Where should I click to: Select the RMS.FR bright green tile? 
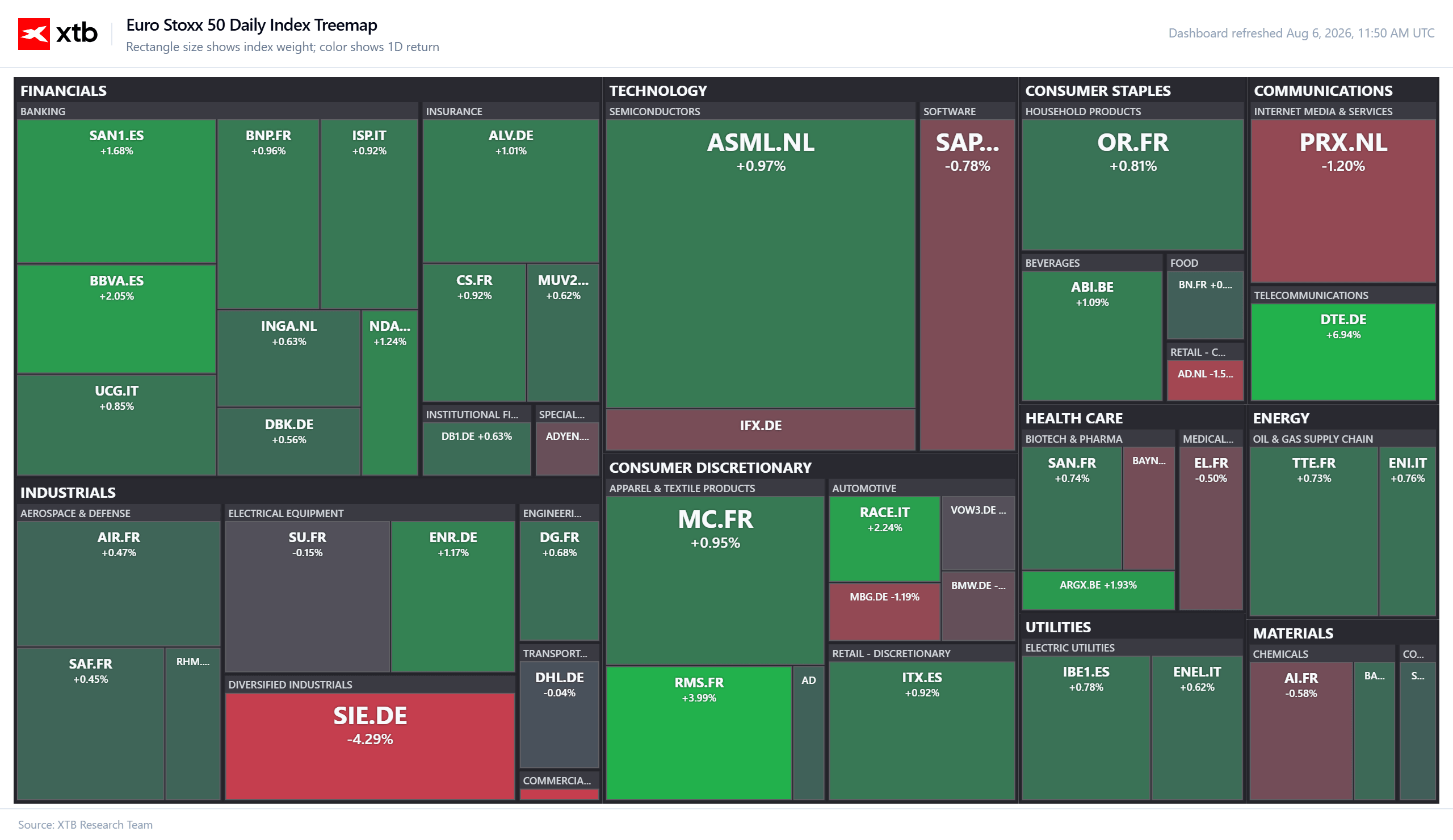coord(699,733)
